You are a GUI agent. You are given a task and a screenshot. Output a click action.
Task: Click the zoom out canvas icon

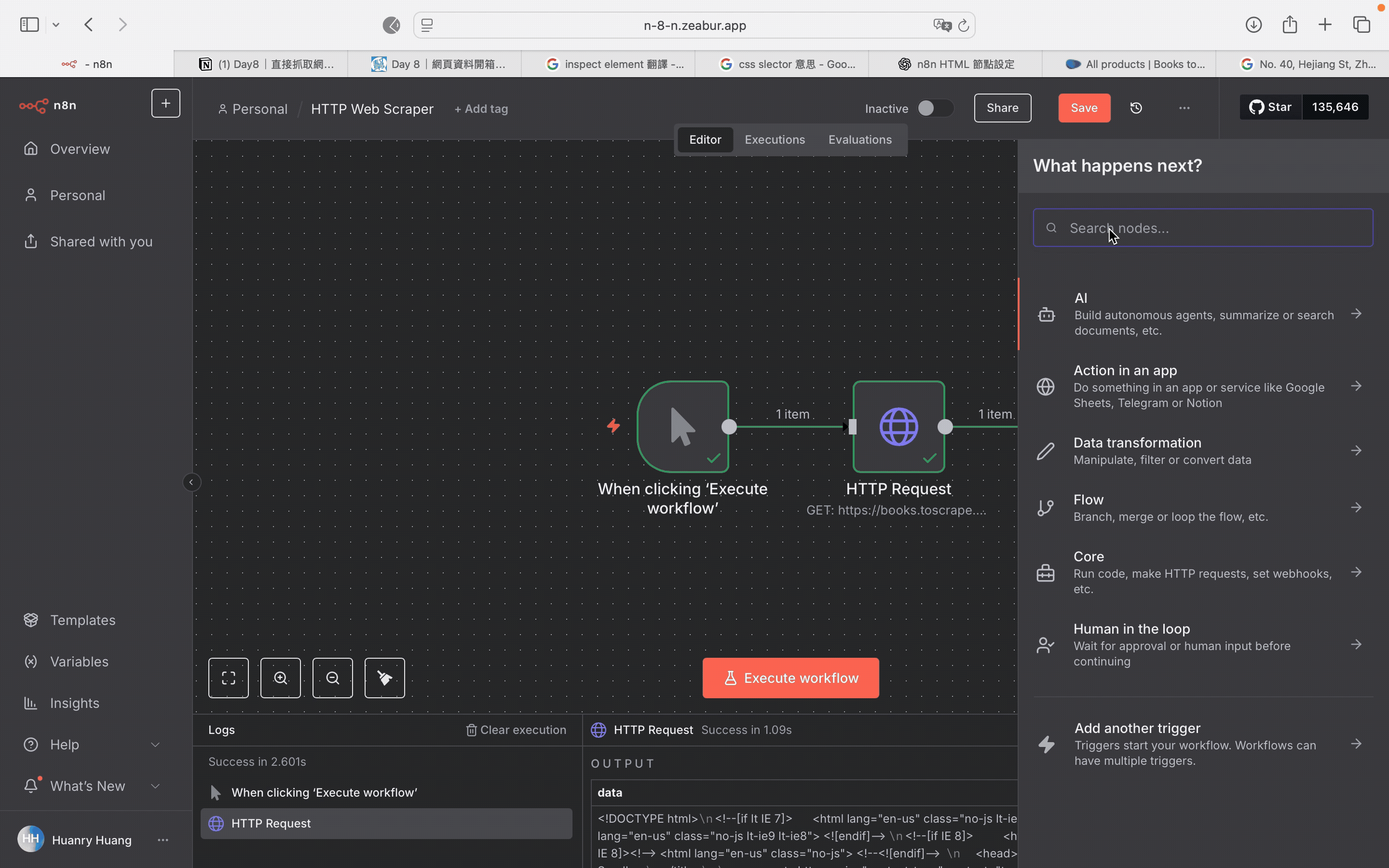[x=333, y=678]
